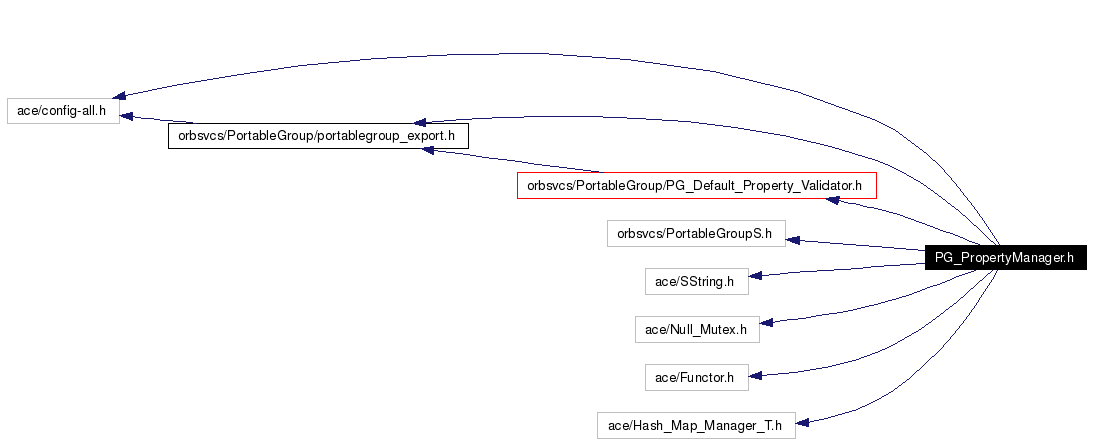Open the orbsvcs/PortableGroup/portablegroup_export.h node
1093x443 pixels.
[318, 136]
